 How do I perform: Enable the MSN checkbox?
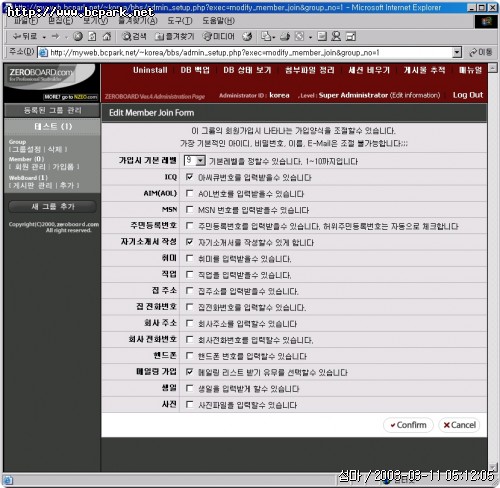tap(189, 210)
